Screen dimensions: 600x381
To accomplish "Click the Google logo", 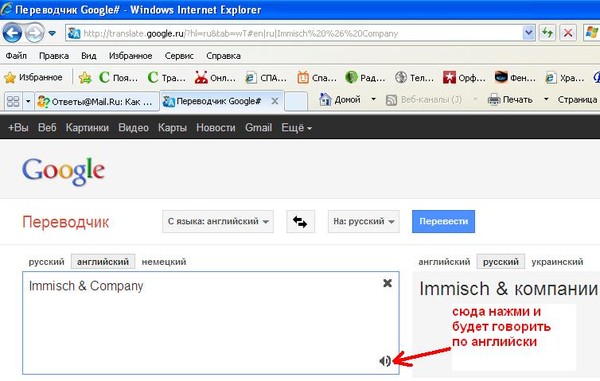I will (64, 171).
